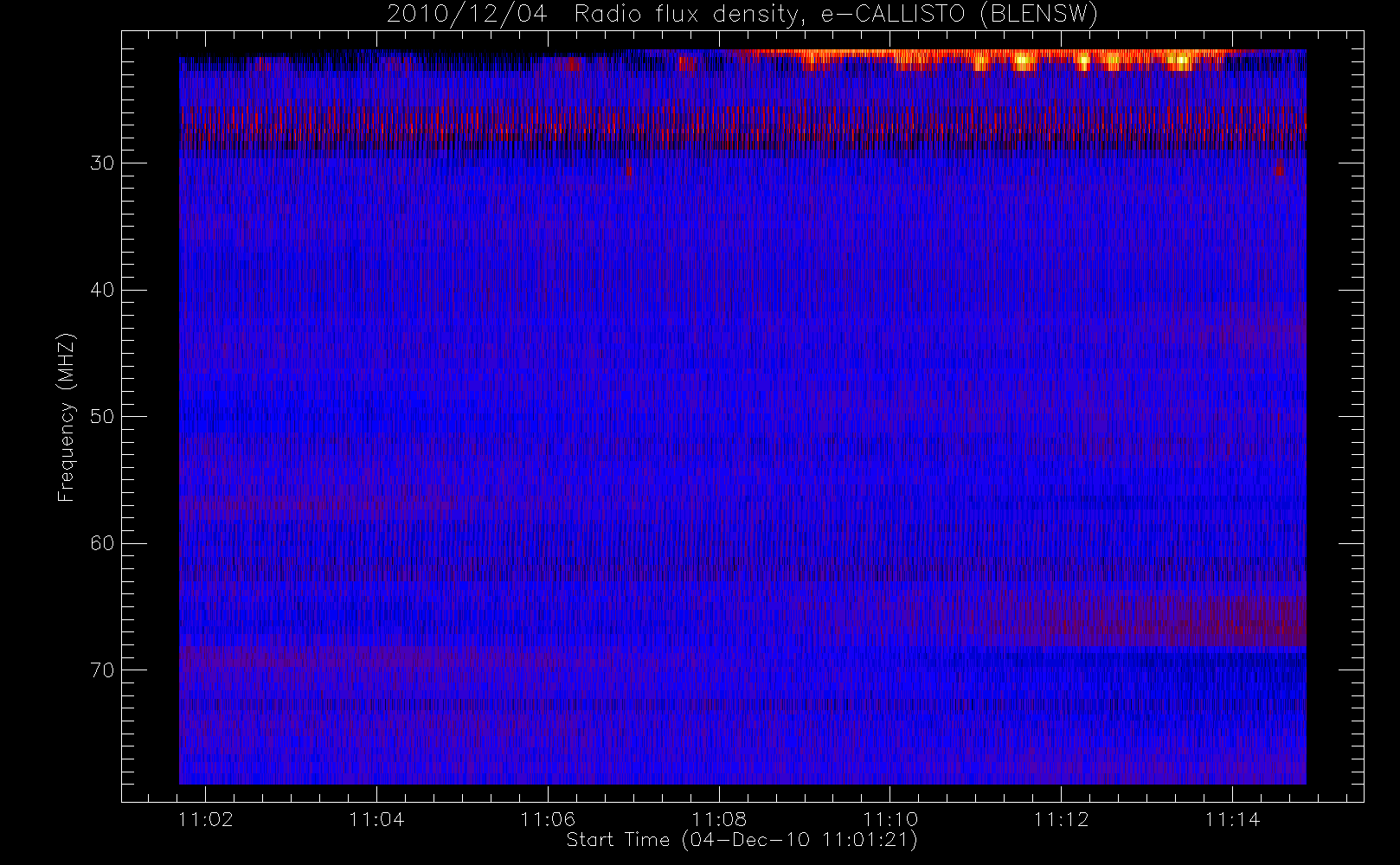This screenshot has width=1400, height=865.
Task: Click the 50 tick label on frequency axis
Action: coord(102,417)
